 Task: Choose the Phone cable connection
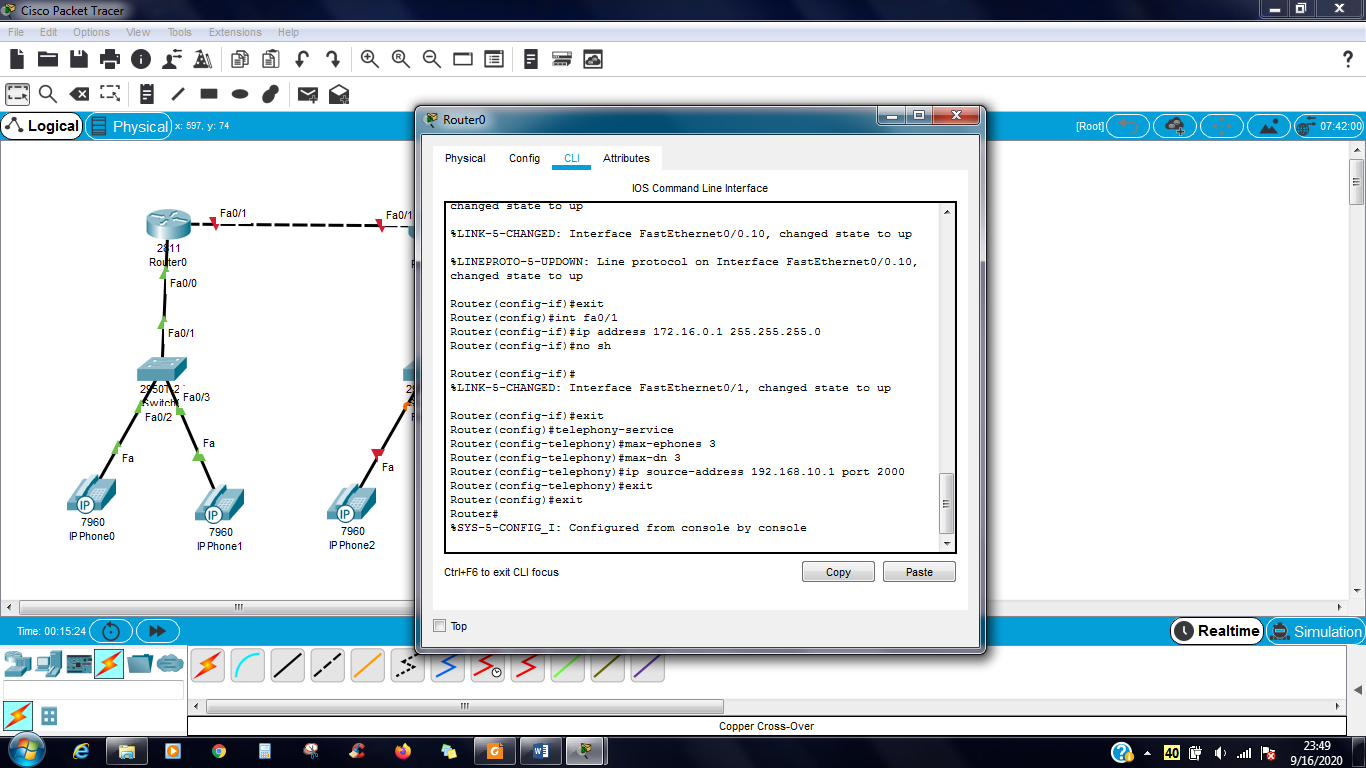click(408, 665)
